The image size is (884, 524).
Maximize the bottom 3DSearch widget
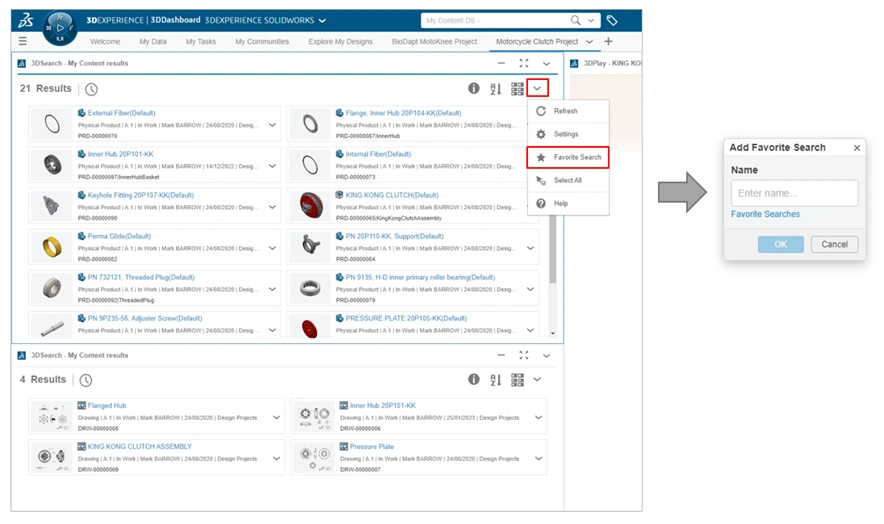[524, 355]
